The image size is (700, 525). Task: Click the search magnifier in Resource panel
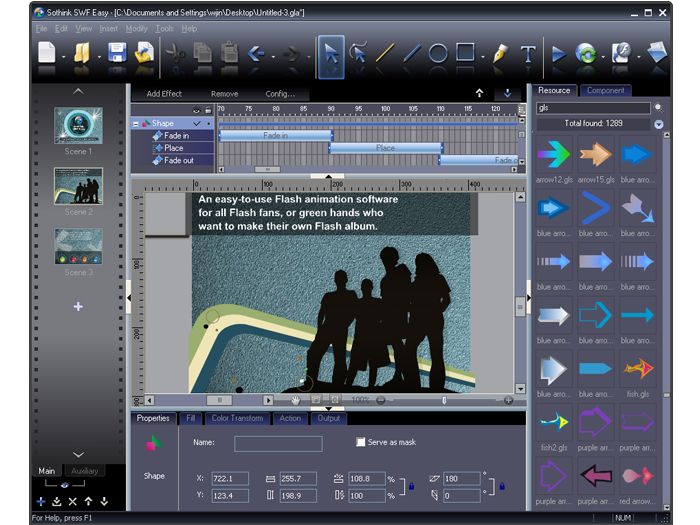(658, 108)
